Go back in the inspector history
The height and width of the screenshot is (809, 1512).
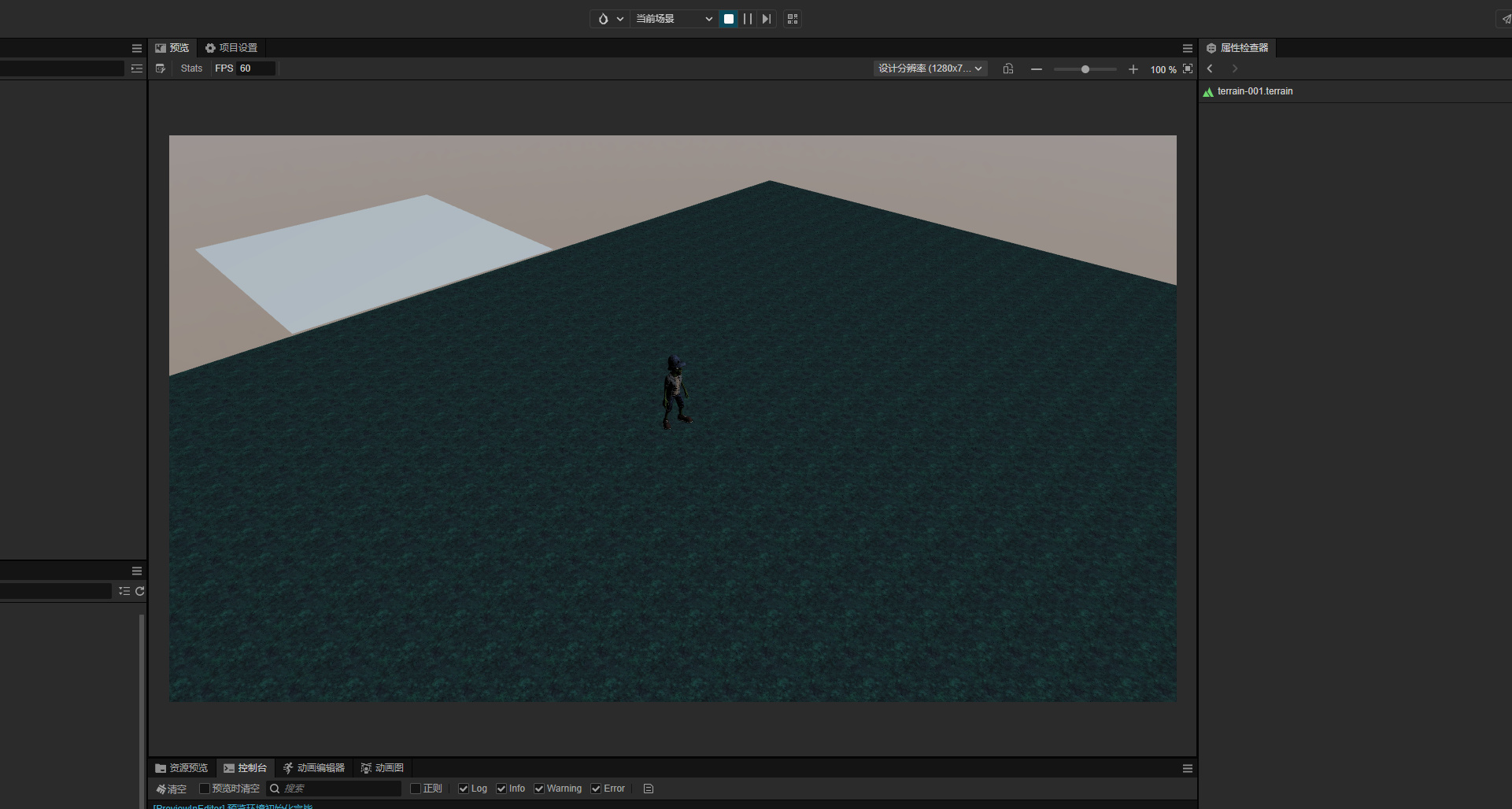[1211, 68]
